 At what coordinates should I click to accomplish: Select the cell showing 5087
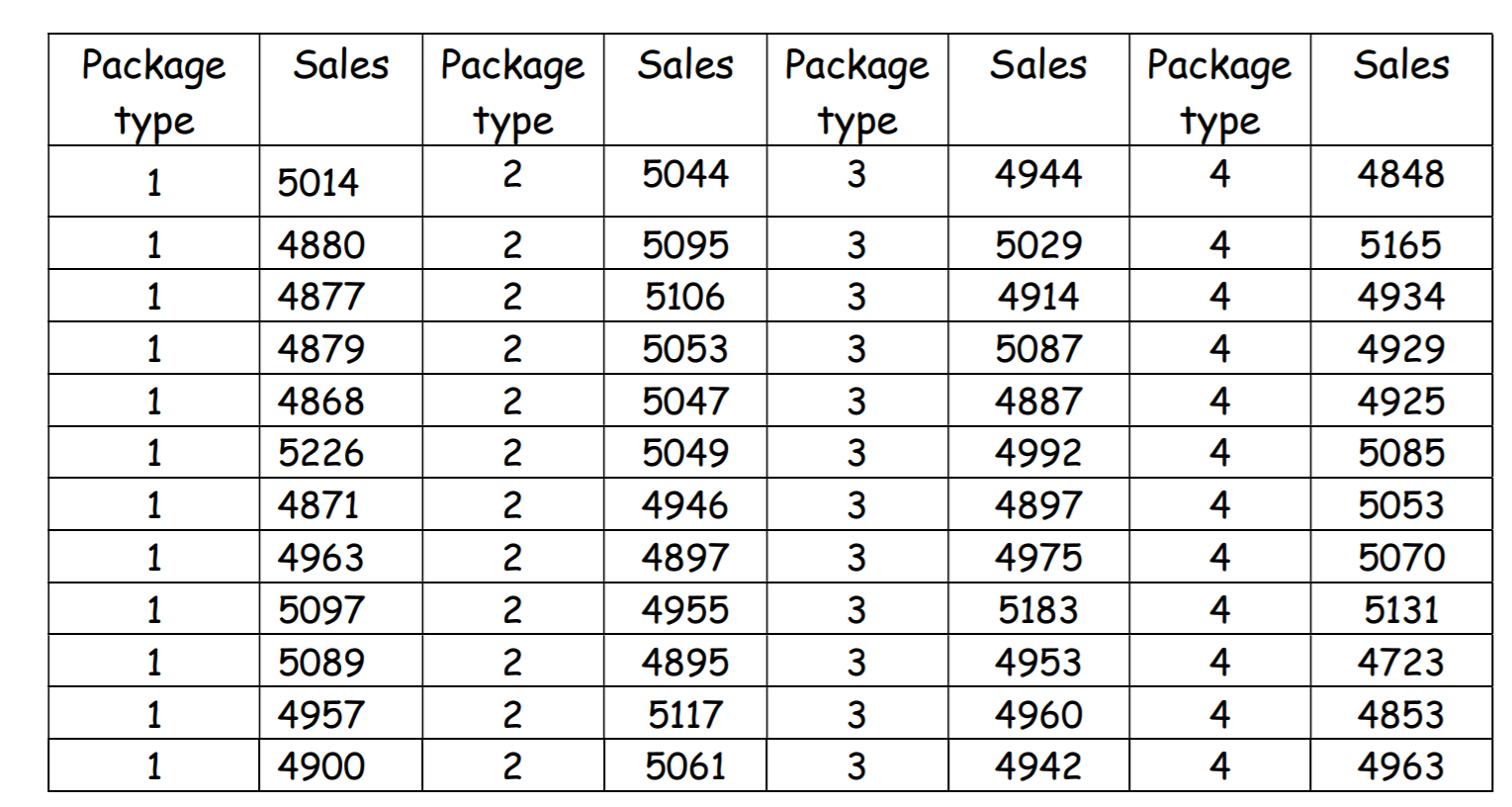coord(1037,349)
